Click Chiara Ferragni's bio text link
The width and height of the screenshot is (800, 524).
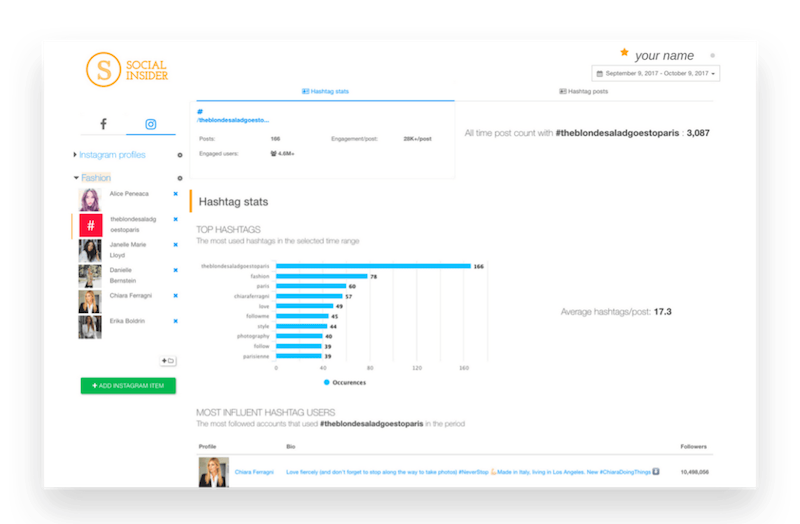[472, 472]
